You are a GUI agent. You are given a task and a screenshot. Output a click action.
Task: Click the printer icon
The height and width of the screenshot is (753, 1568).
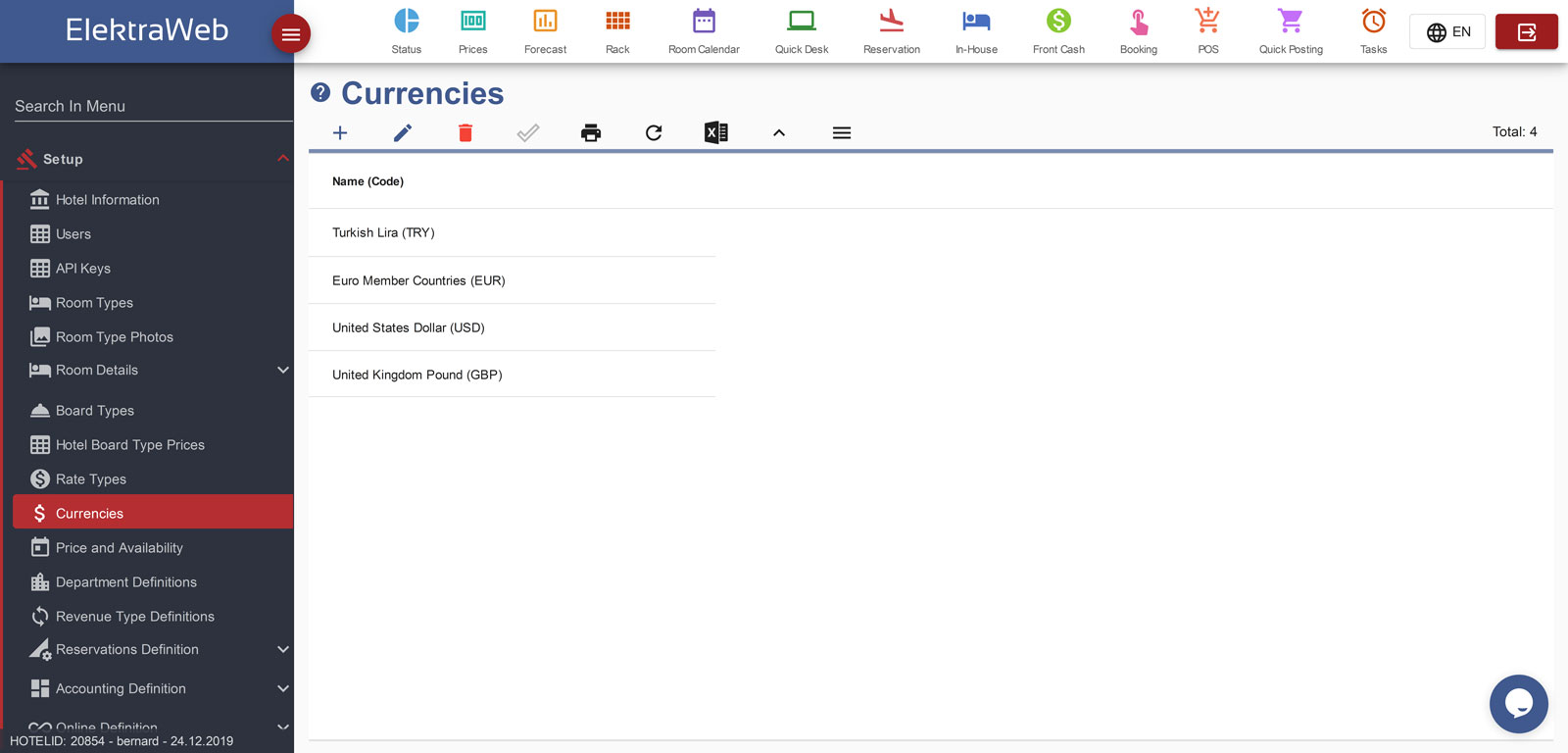[x=591, y=132]
